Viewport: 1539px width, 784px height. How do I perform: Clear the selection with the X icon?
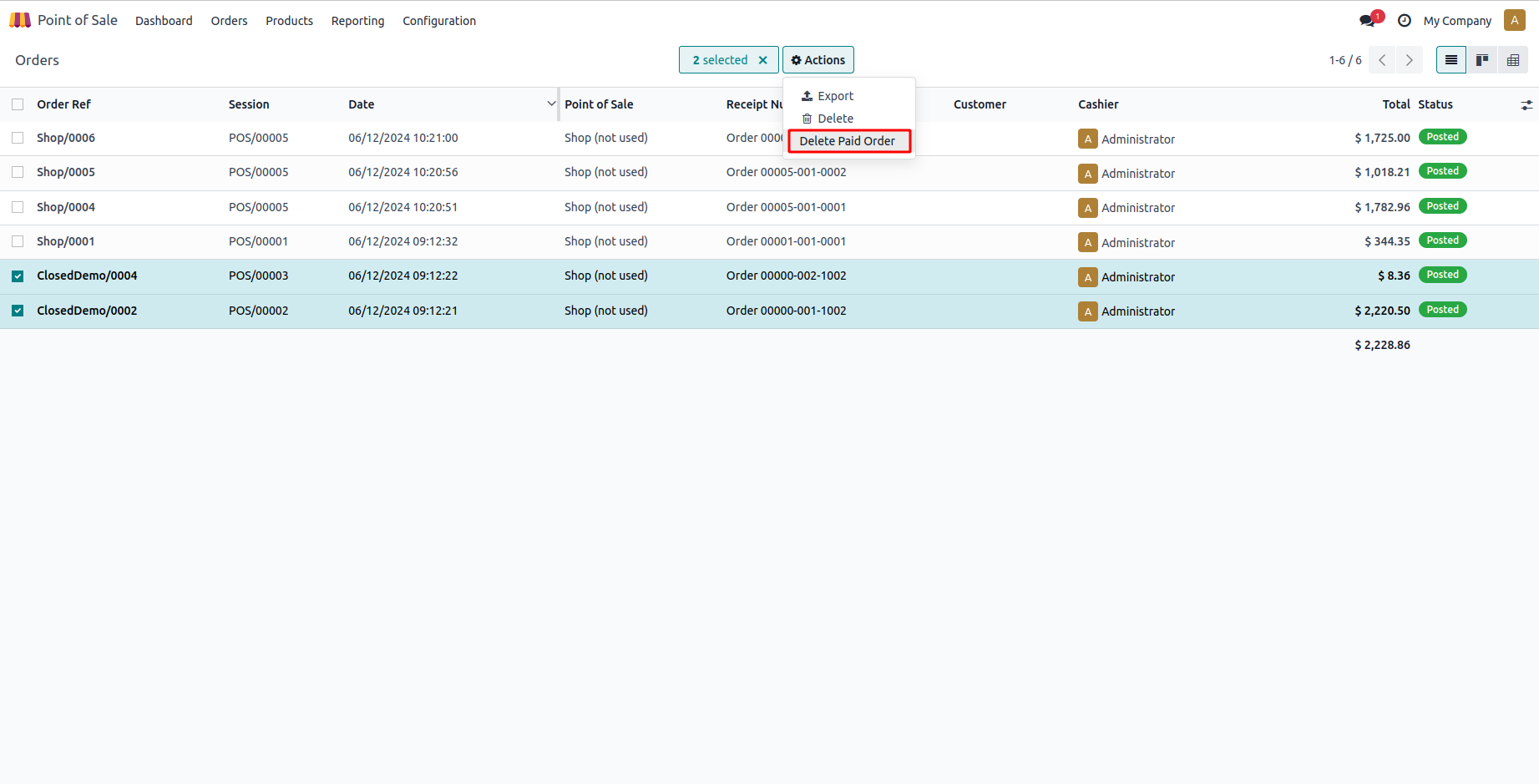coord(762,60)
